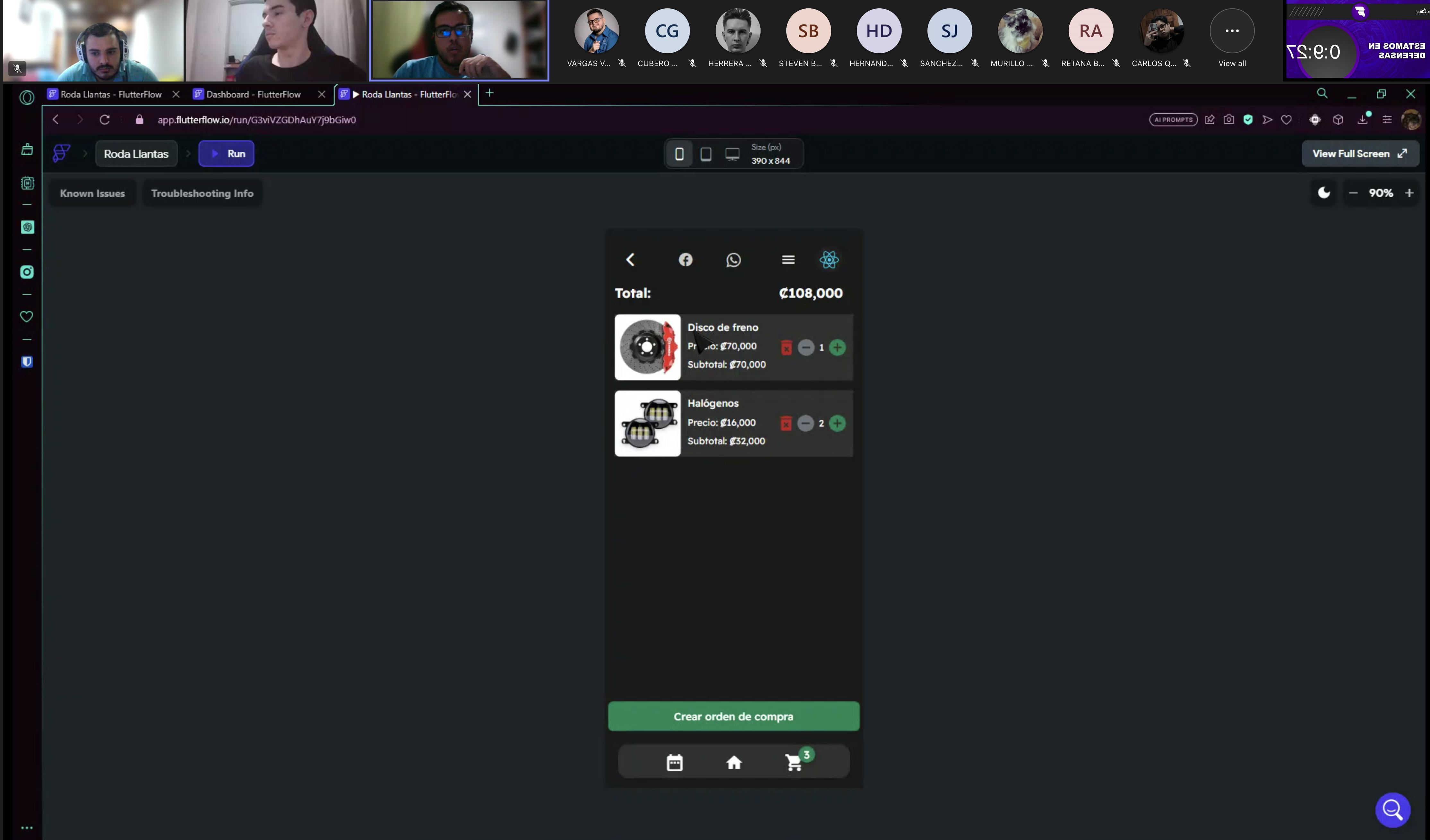Select the phone device preview size
1430x840 pixels.
679,154
